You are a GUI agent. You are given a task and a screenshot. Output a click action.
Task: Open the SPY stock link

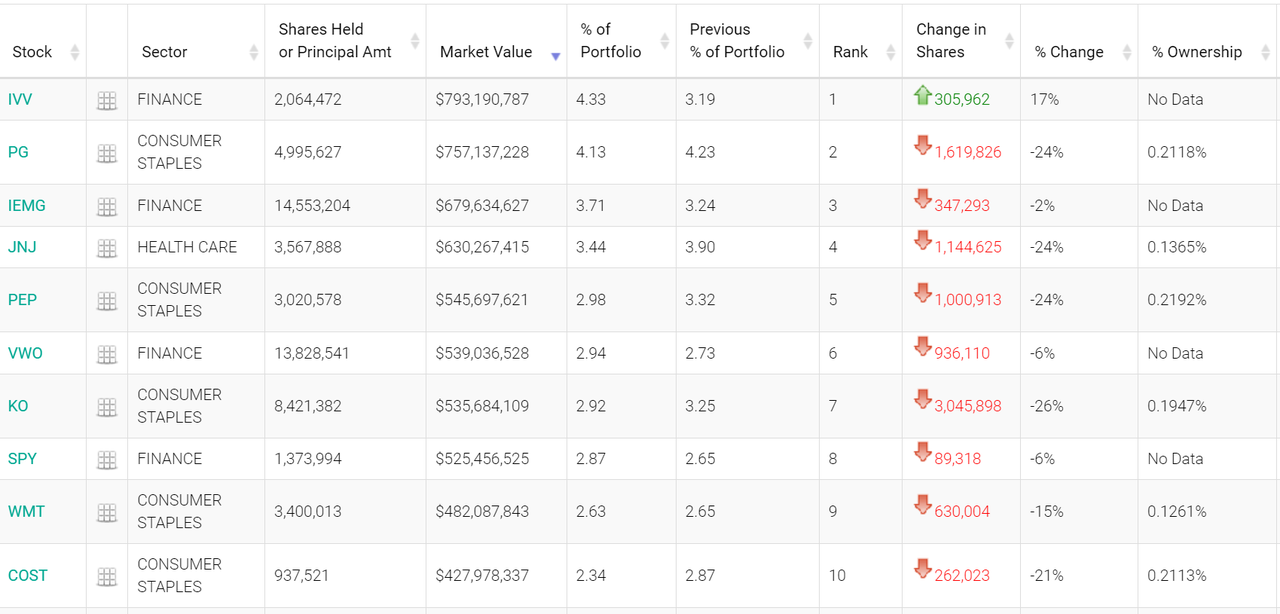click(x=22, y=459)
